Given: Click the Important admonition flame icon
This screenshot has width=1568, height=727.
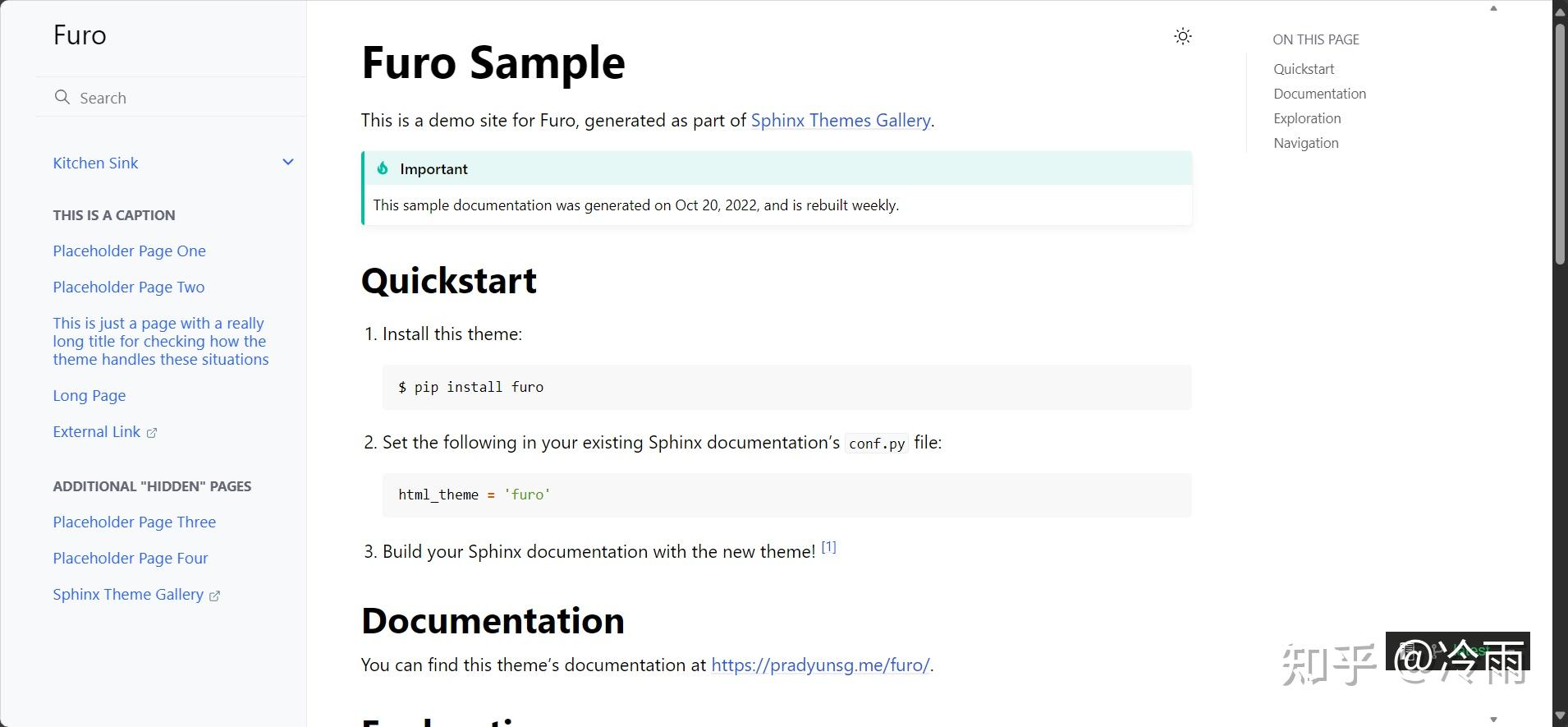Looking at the screenshot, I should click(383, 168).
